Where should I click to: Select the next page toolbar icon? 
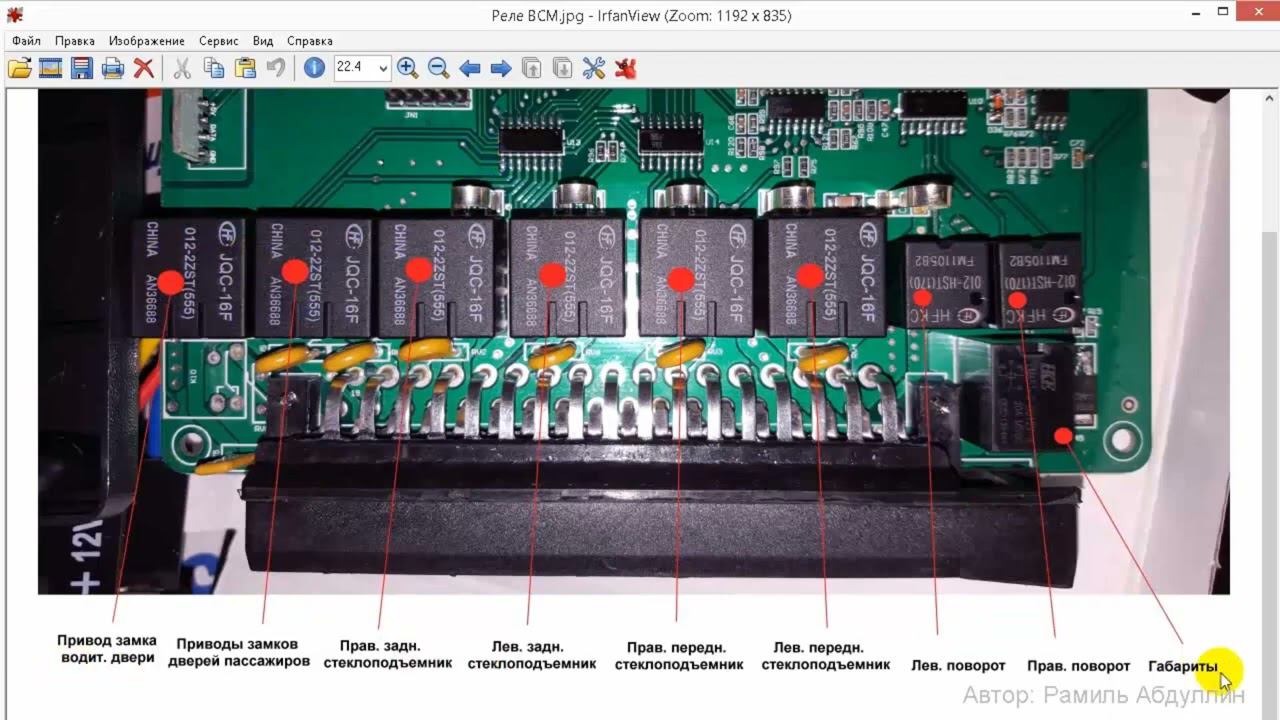563,68
